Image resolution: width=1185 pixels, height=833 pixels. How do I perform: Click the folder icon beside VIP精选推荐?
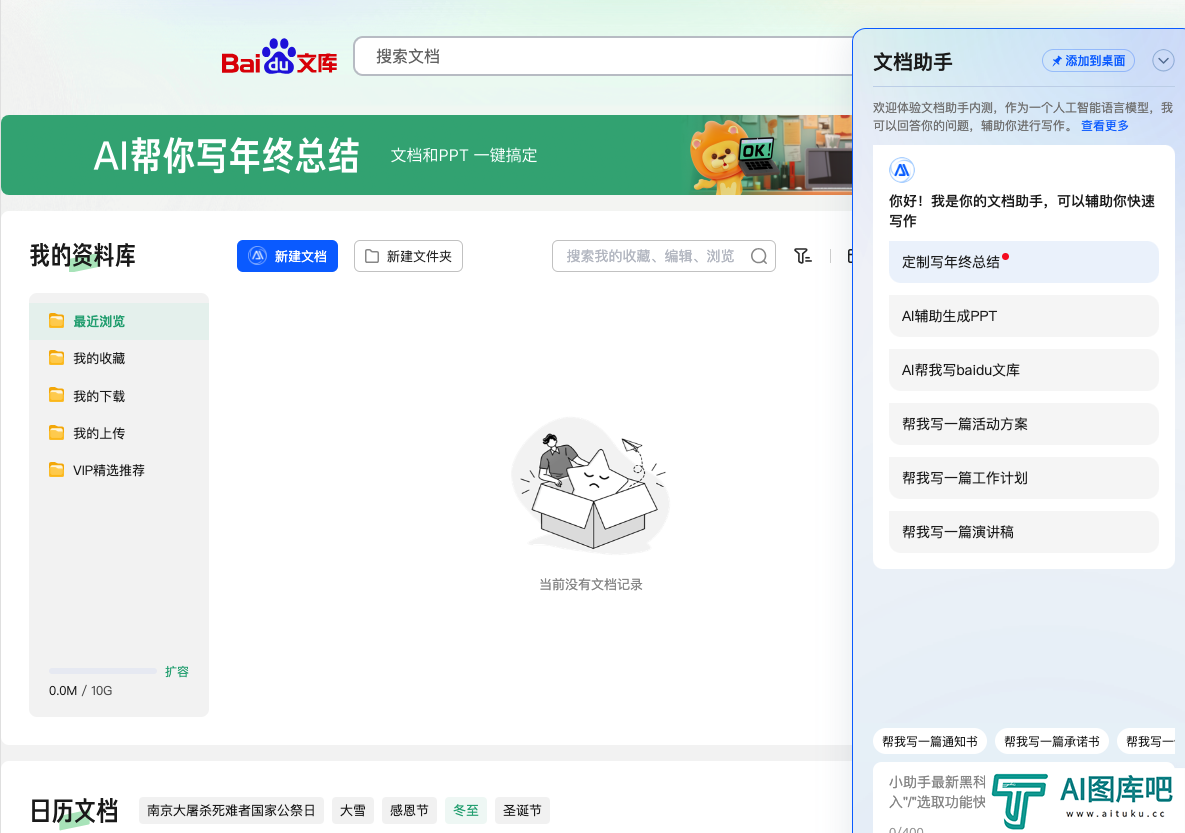[57, 470]
